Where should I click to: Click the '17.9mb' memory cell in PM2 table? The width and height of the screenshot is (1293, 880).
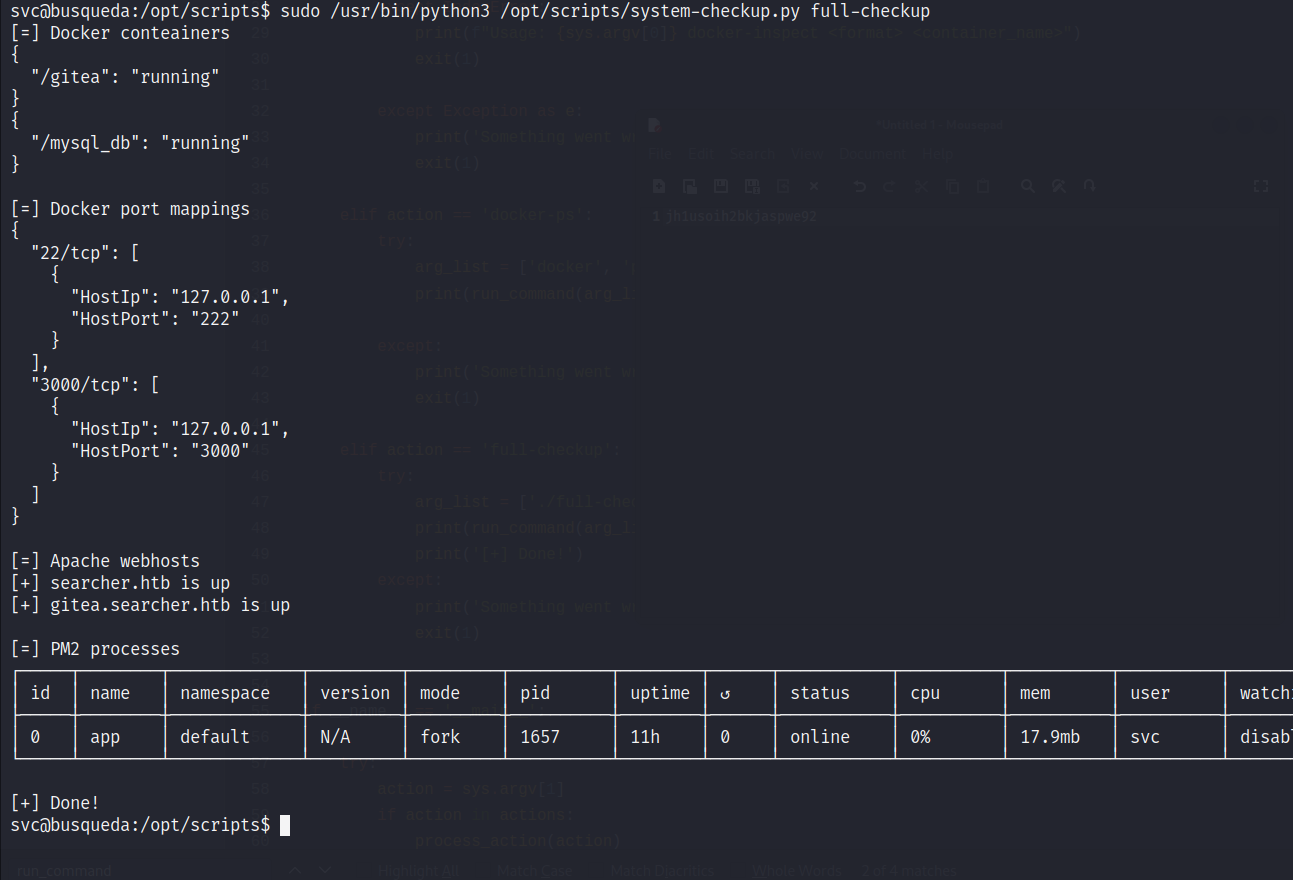pos(1050,737)
